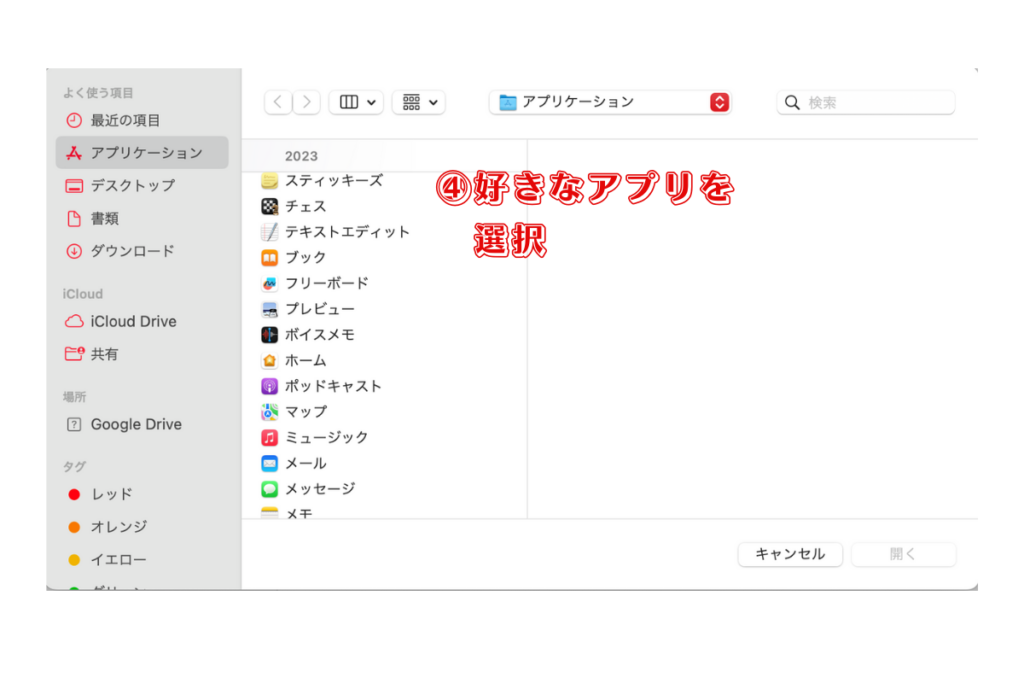The height and width of the screenshot is (683, 1024).
Task: Select the Music app icon
Action: [269, 438]
